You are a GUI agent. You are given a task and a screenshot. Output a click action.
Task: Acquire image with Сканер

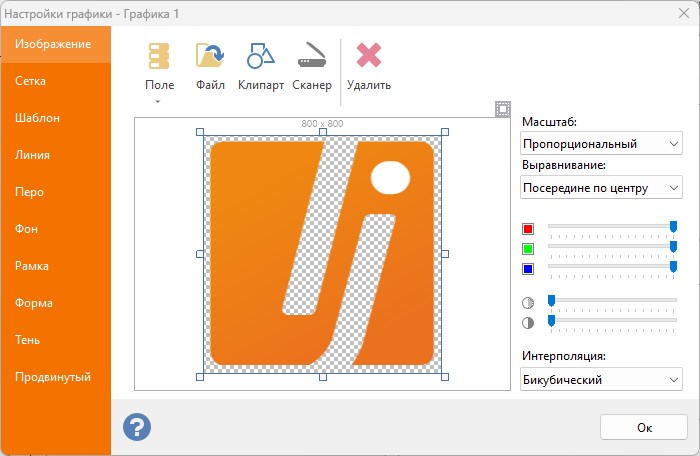pyautogui.click(x=312, y=67)
